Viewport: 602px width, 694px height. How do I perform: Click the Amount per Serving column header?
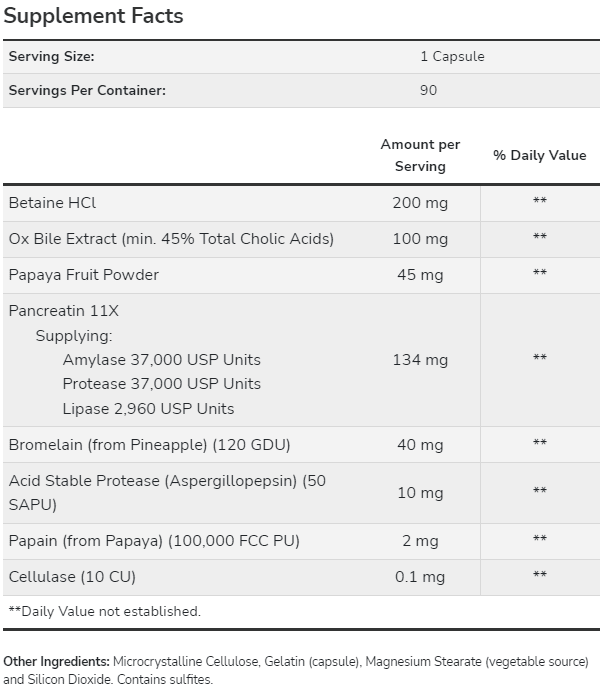[x=420, y=155]
